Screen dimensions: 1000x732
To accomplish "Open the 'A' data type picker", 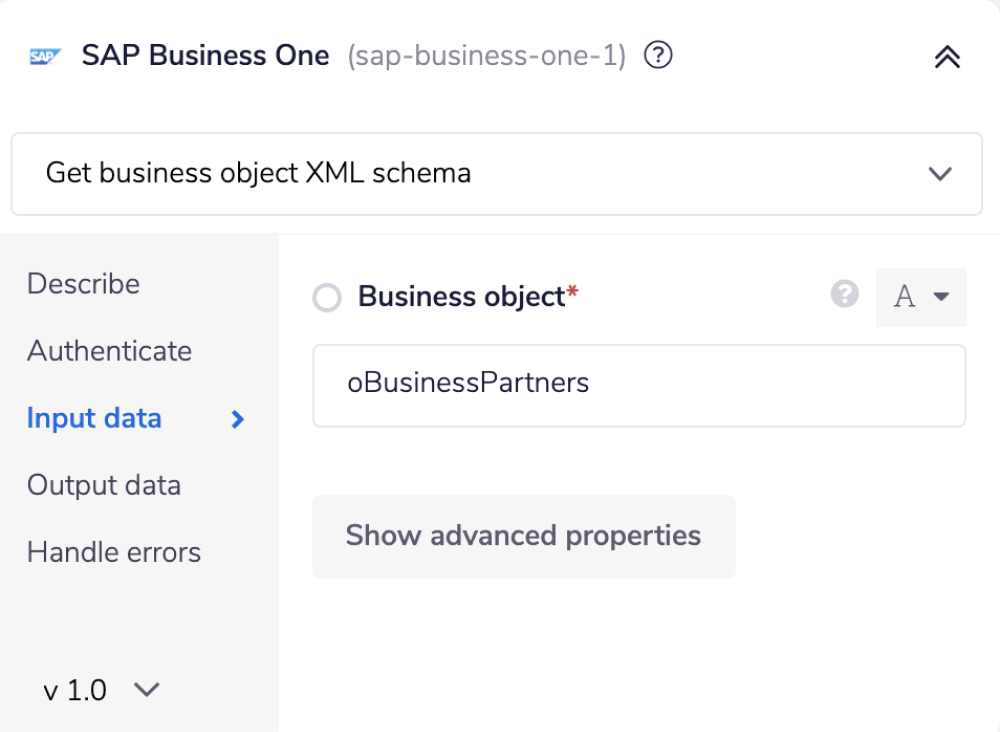I will [920, 297].
